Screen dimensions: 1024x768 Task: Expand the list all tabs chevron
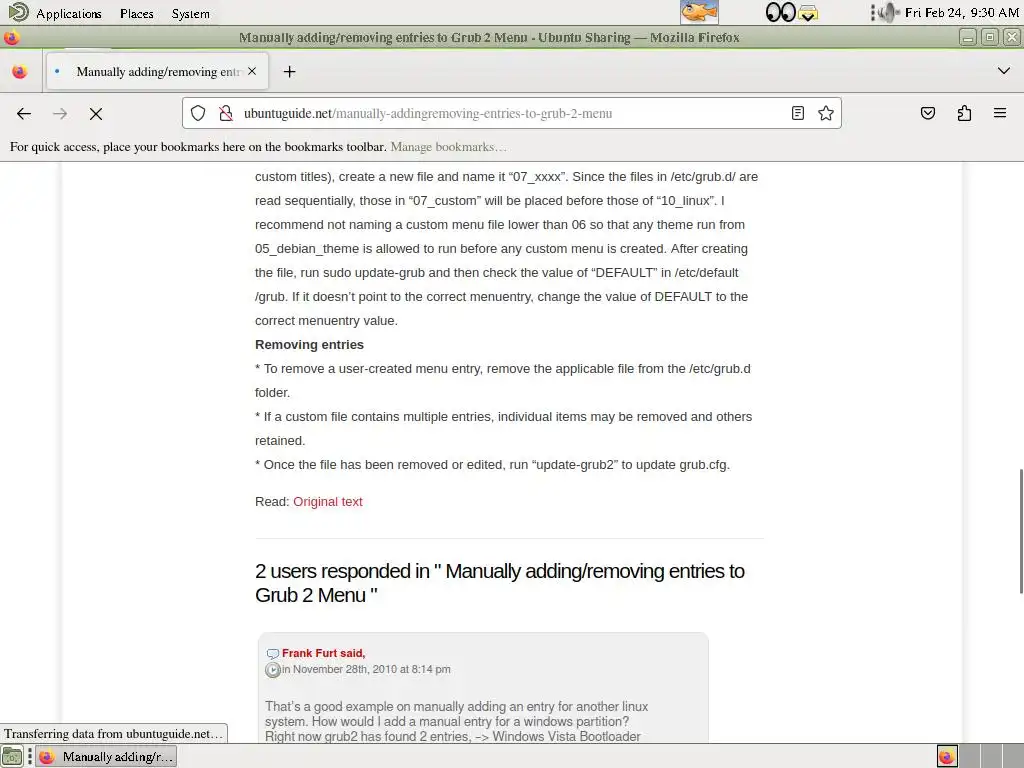point(1004,71)
